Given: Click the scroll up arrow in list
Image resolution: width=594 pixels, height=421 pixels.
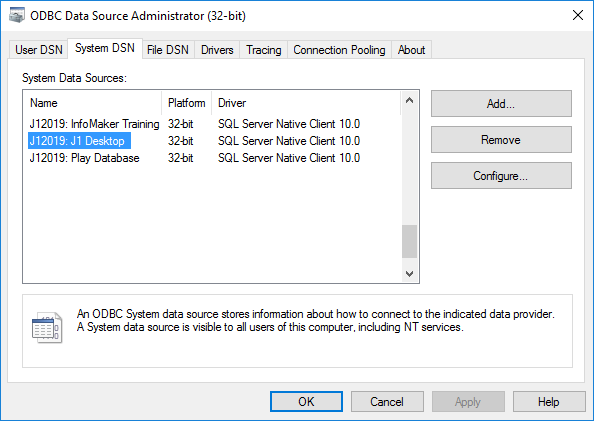Looking at the screenshot, I should tap(410, 100).
